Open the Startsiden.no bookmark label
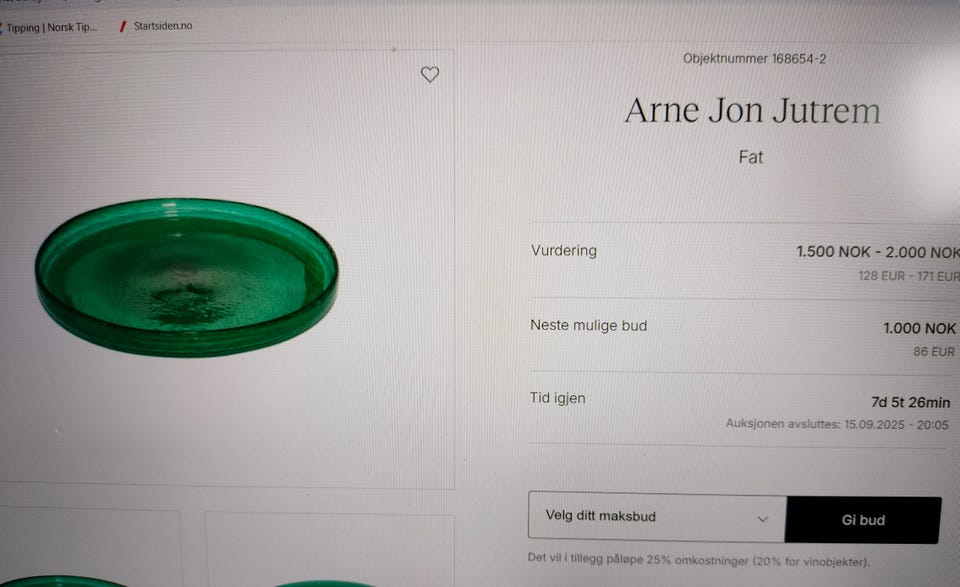Screen dimensions: 960x587 163,26
